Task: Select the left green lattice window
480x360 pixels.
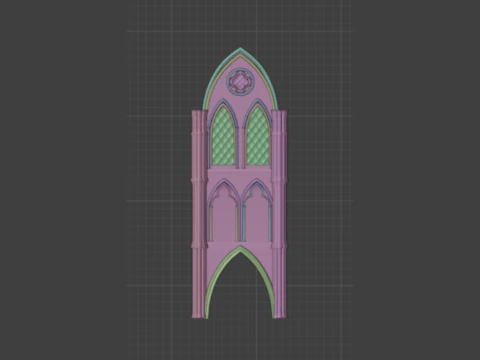Action: coord(223,136)
